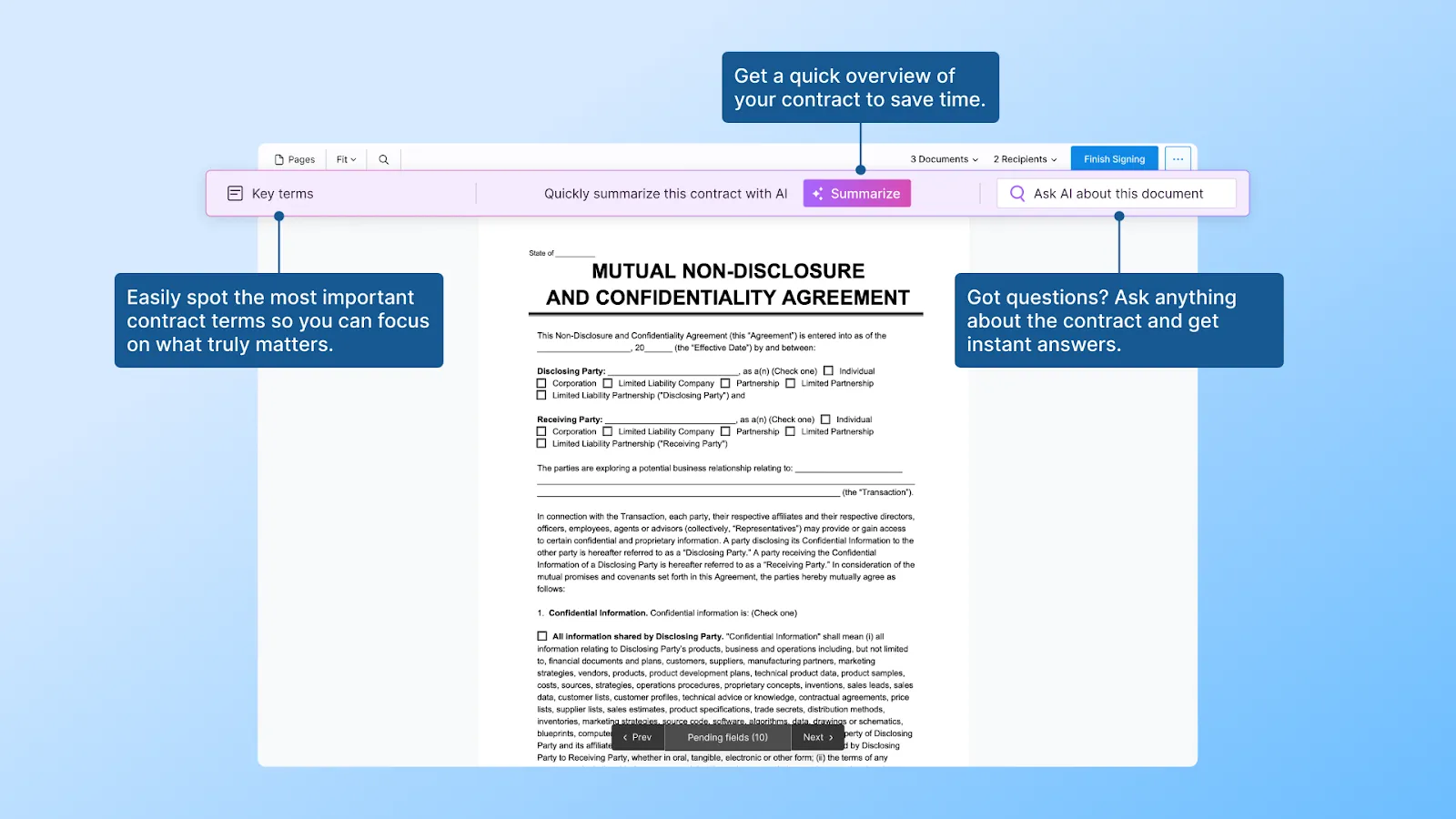Click the State of blank field
The width and height of the screenshot is (1456, 819).
575,253
